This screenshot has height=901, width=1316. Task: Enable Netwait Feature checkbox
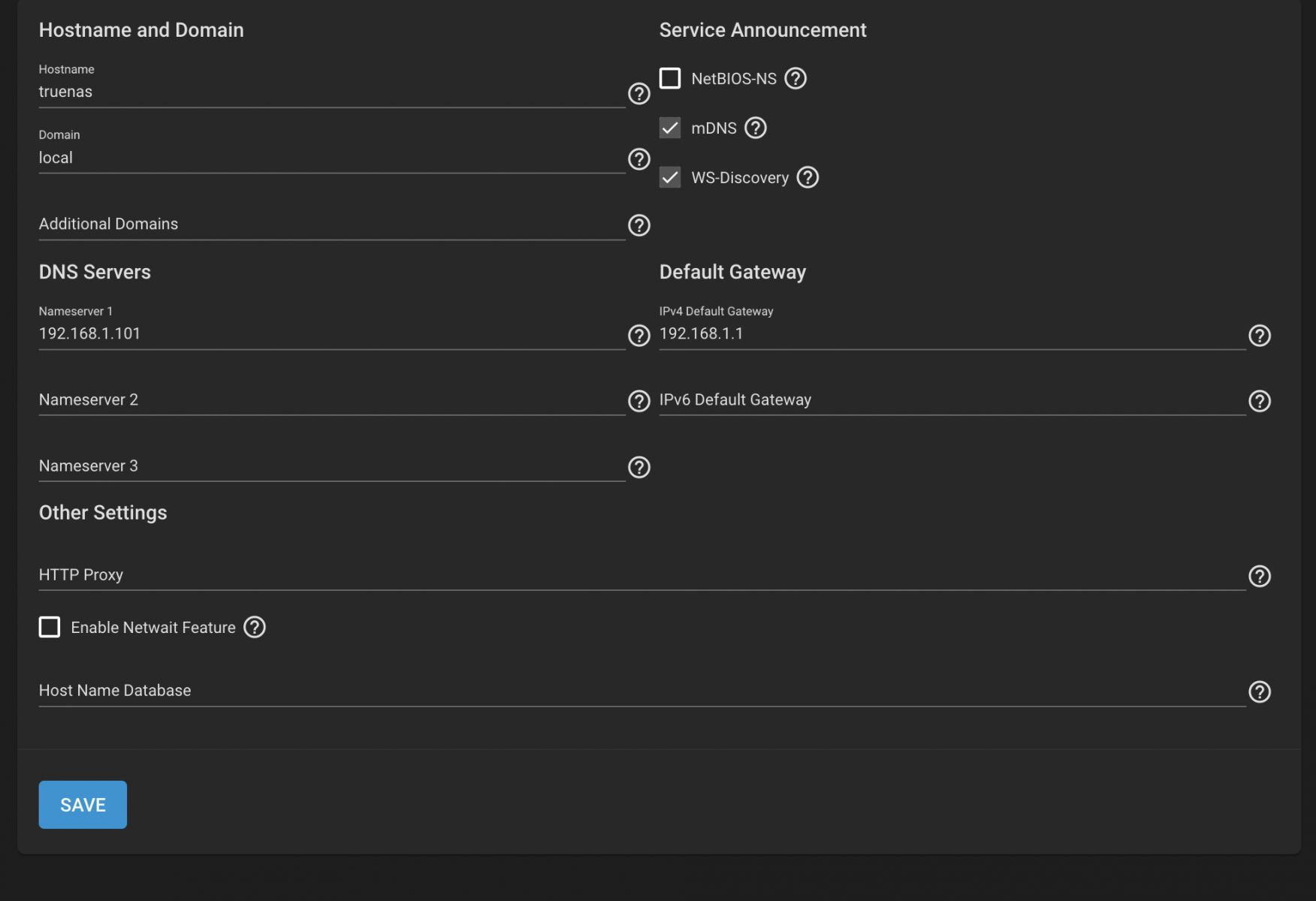50,627
